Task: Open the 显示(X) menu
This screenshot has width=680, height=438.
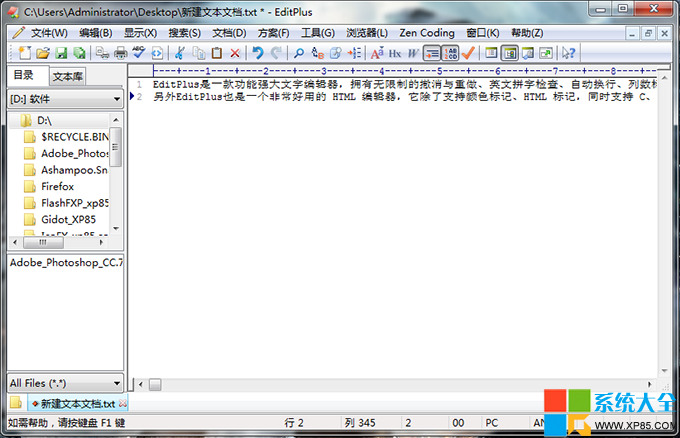Action: [140, 33]
